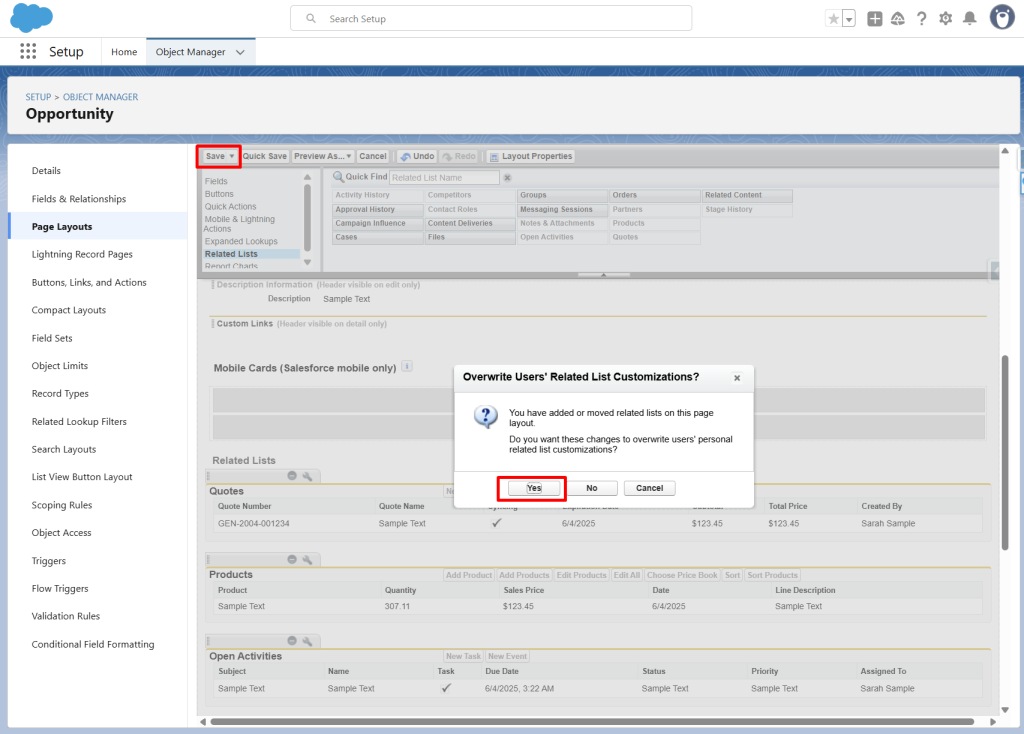Viewport: 1024px width, 734px height.
Task: Open the notifications bell
Action: (969, 19)
